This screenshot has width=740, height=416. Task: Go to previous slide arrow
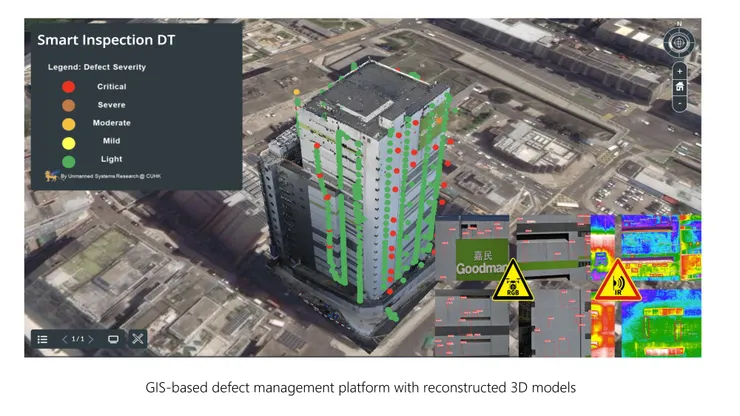(x=65, y=339)
